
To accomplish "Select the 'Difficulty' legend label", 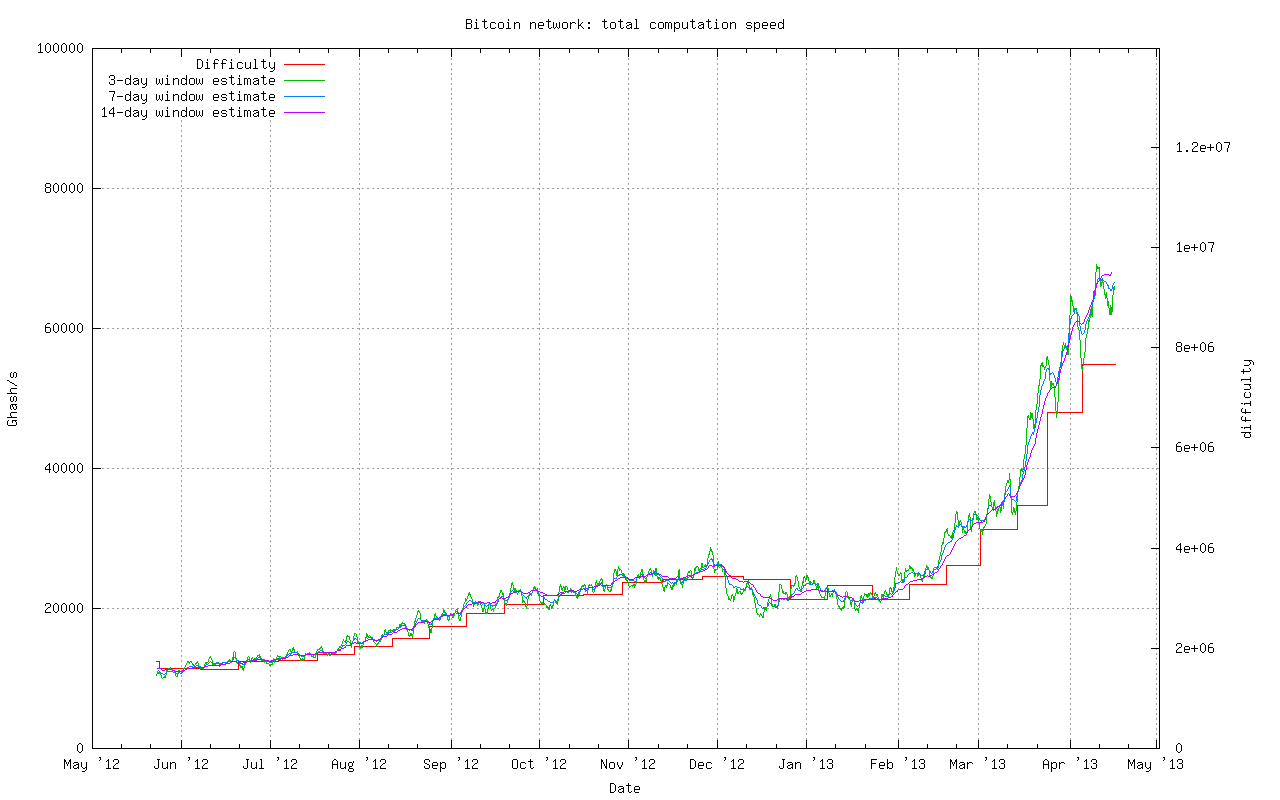I will [x=235, y=64].
